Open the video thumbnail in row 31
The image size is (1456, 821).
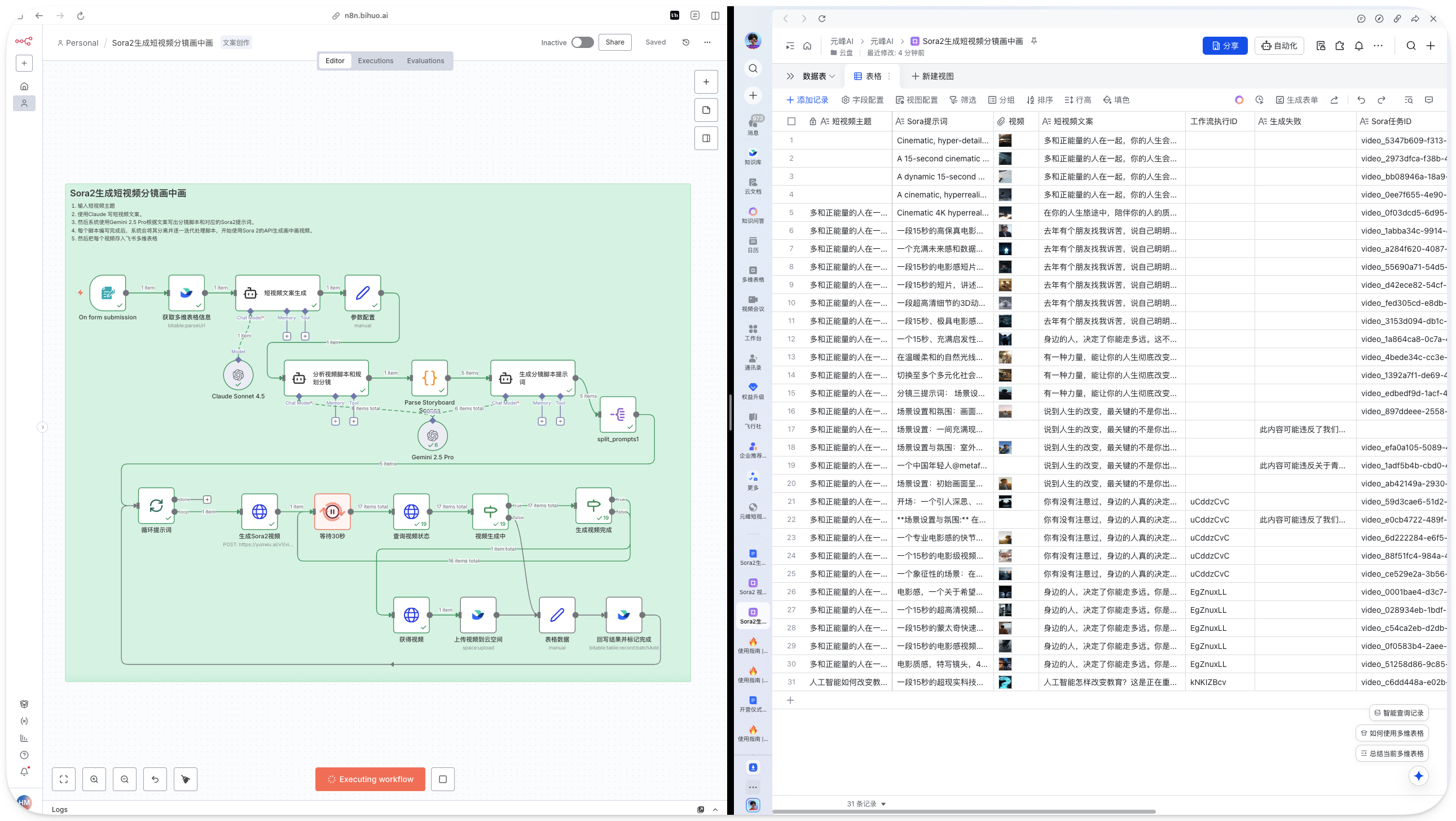(1005, 682)
